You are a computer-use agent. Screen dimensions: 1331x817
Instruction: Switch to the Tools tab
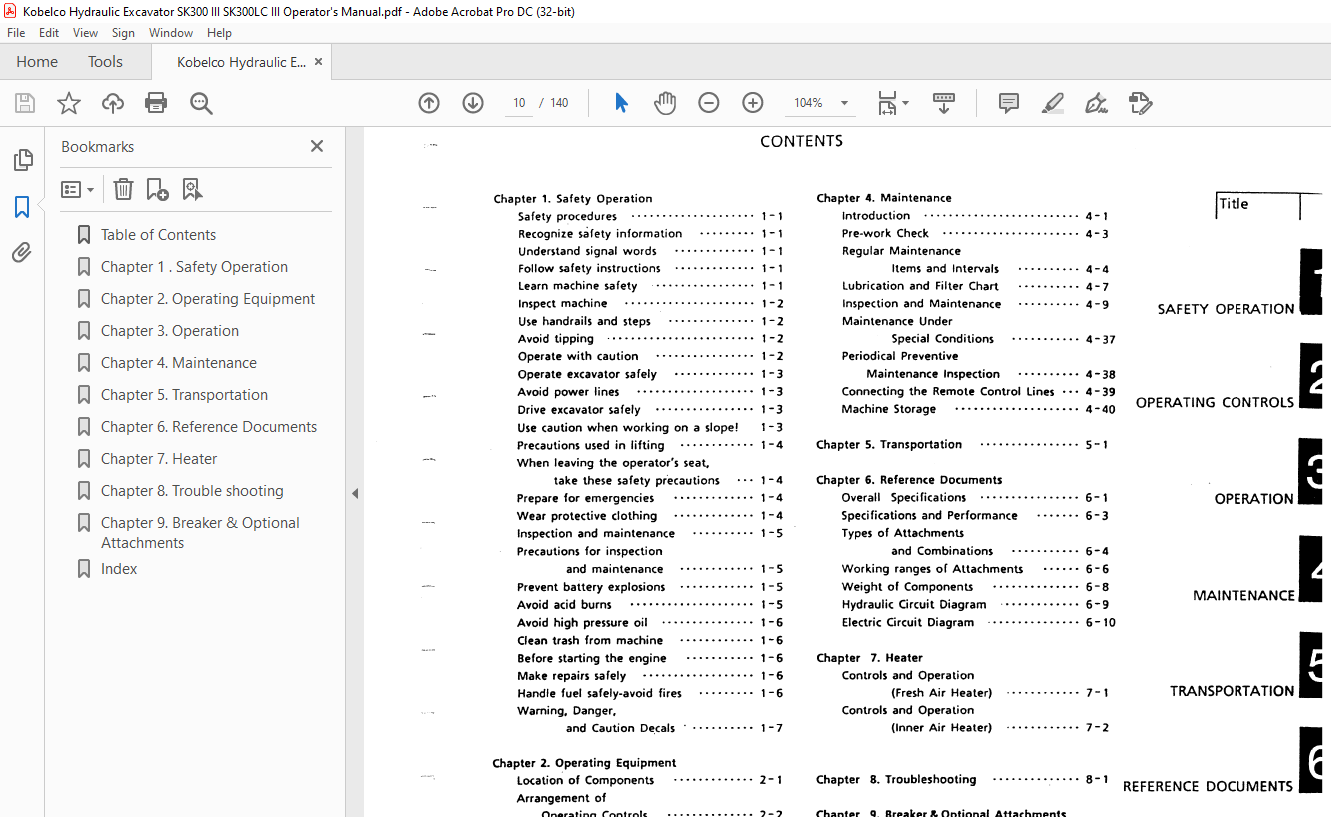[x=105, y=62]
